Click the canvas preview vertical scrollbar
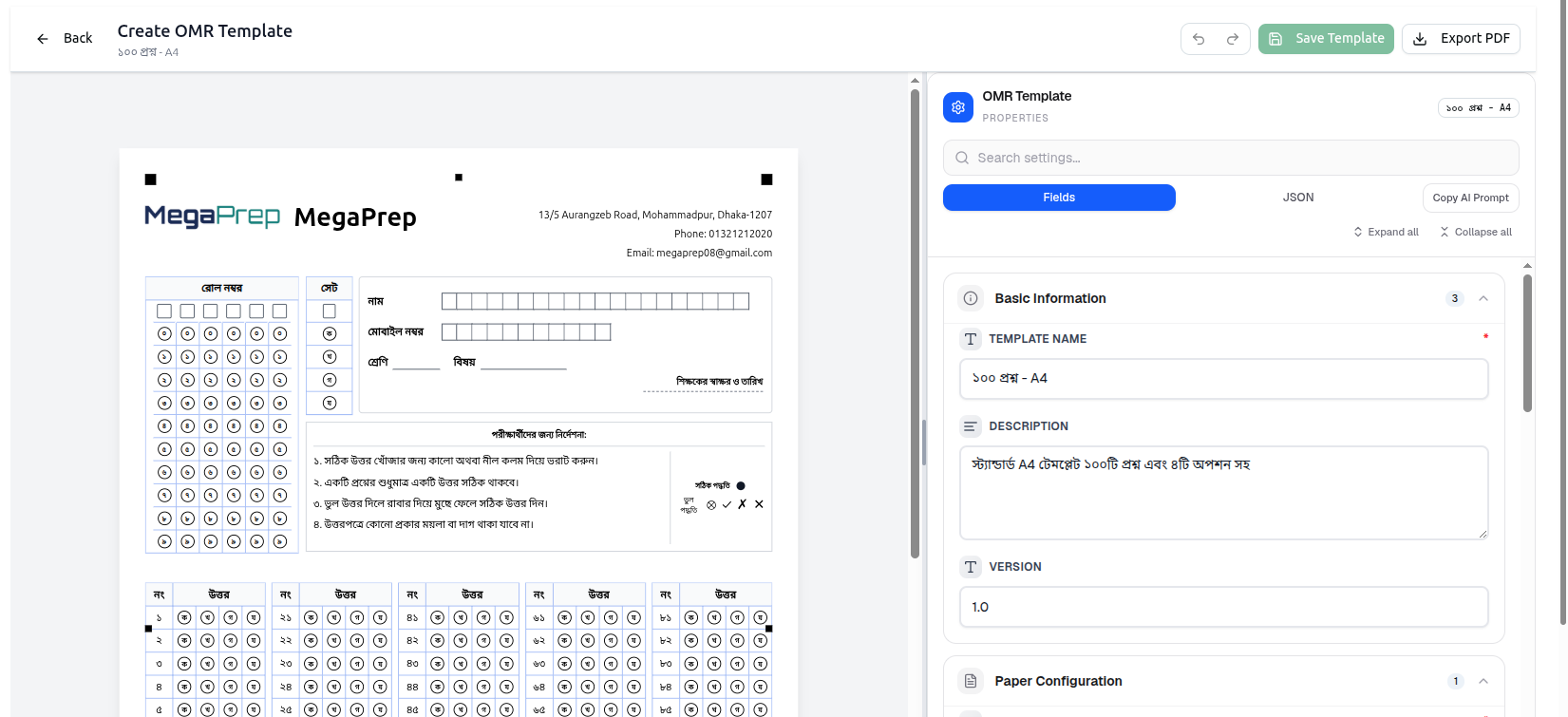This screenshot has width=1568, height=717. [x=915, y=323]
